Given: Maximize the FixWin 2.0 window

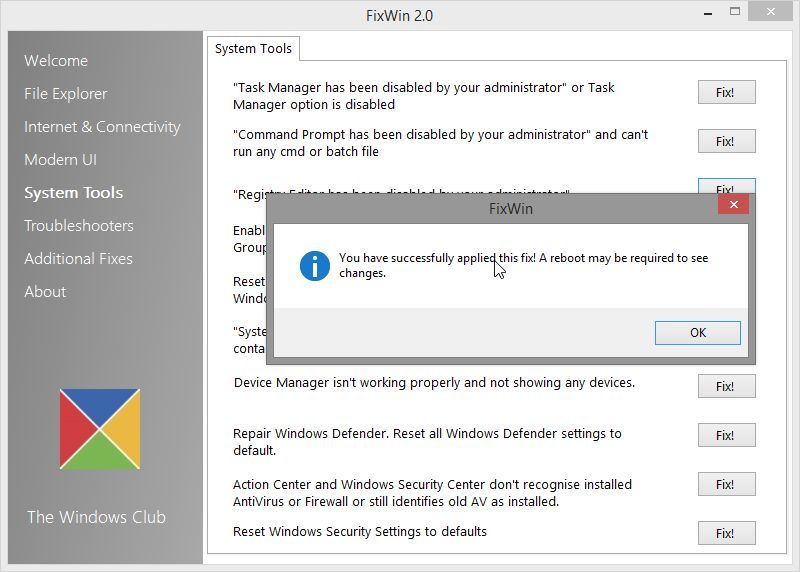Looking at the screenshot, I should [x=735, y=12].
